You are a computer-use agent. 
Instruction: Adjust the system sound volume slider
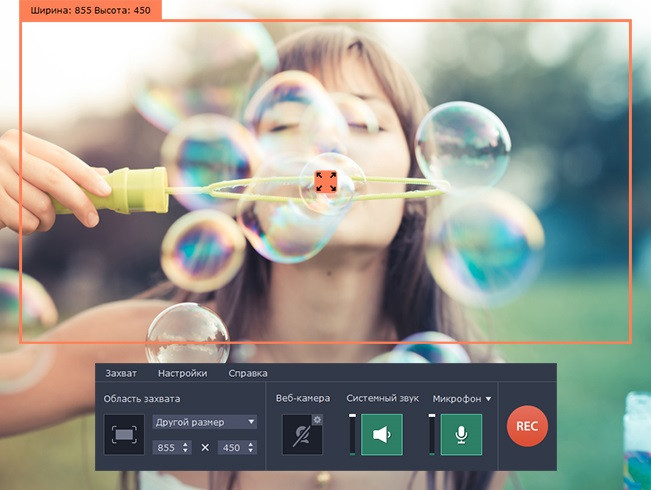pos(352,434)
